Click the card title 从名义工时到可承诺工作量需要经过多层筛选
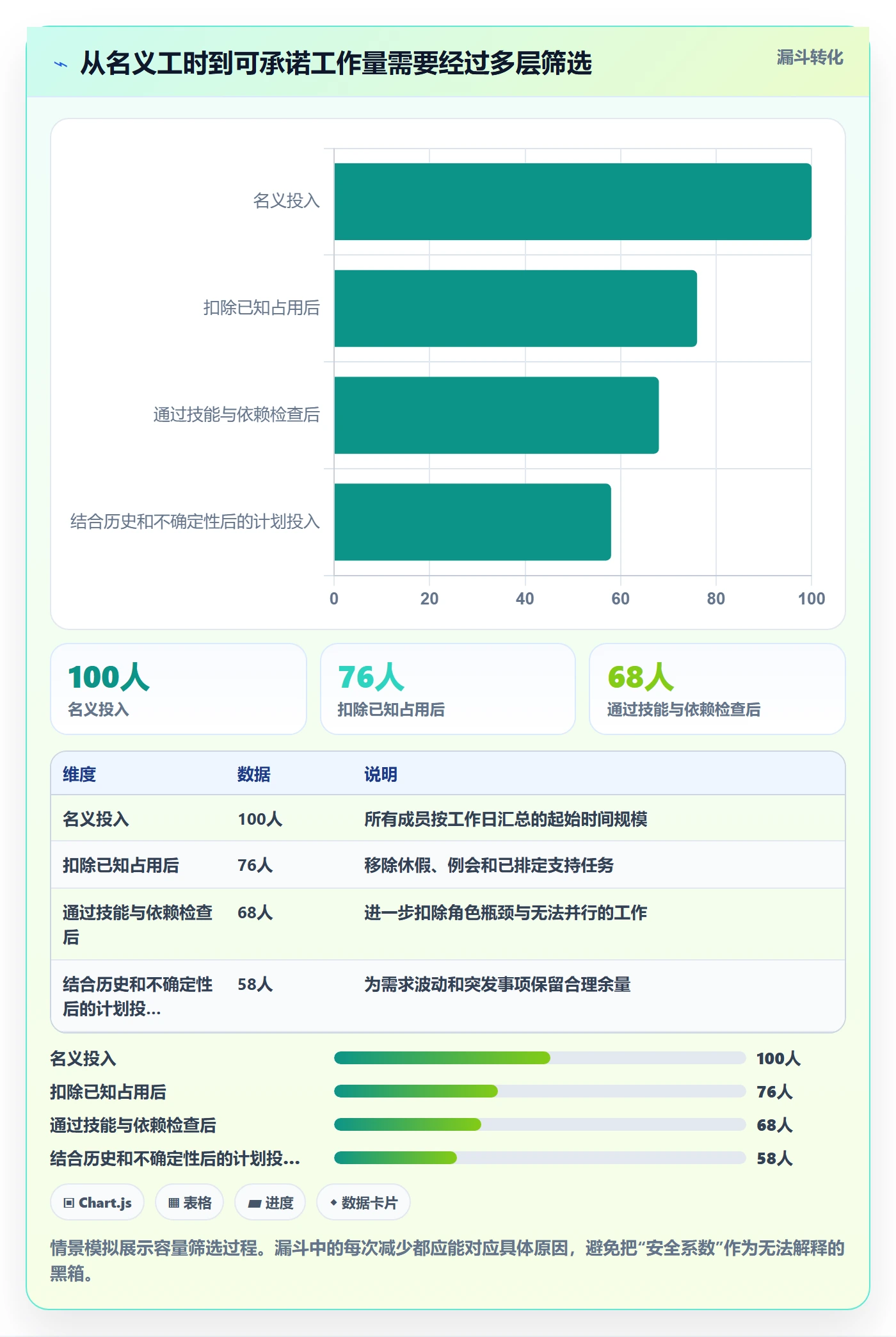 pos(336,63)
